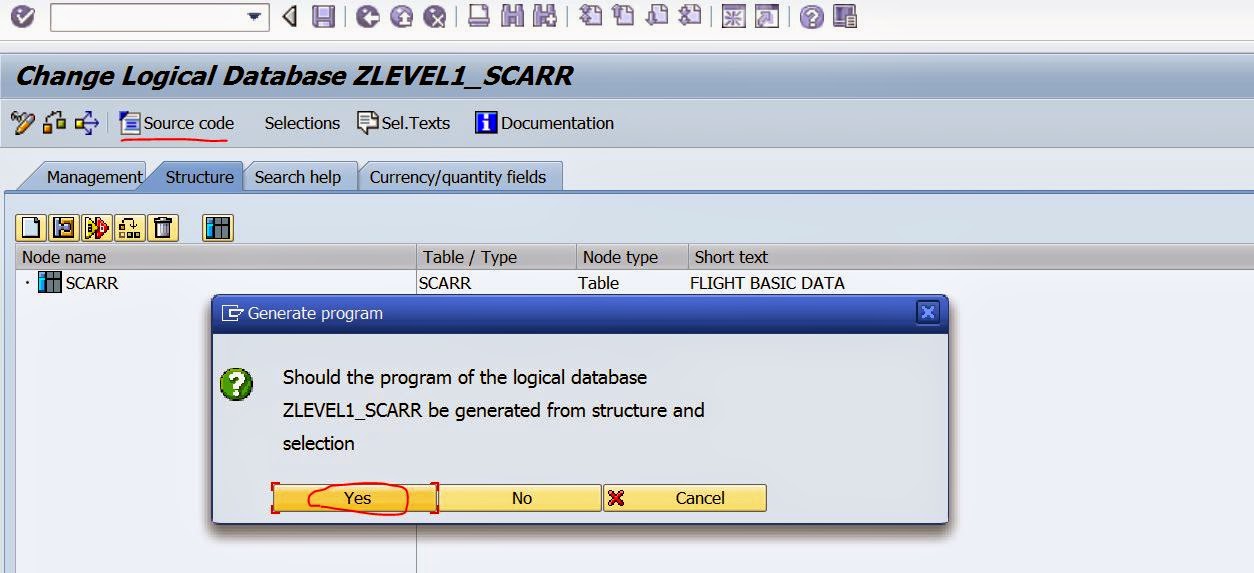Click the Display/Change pencil icon
Screen dimensions: 1254x573
point(23,123)
